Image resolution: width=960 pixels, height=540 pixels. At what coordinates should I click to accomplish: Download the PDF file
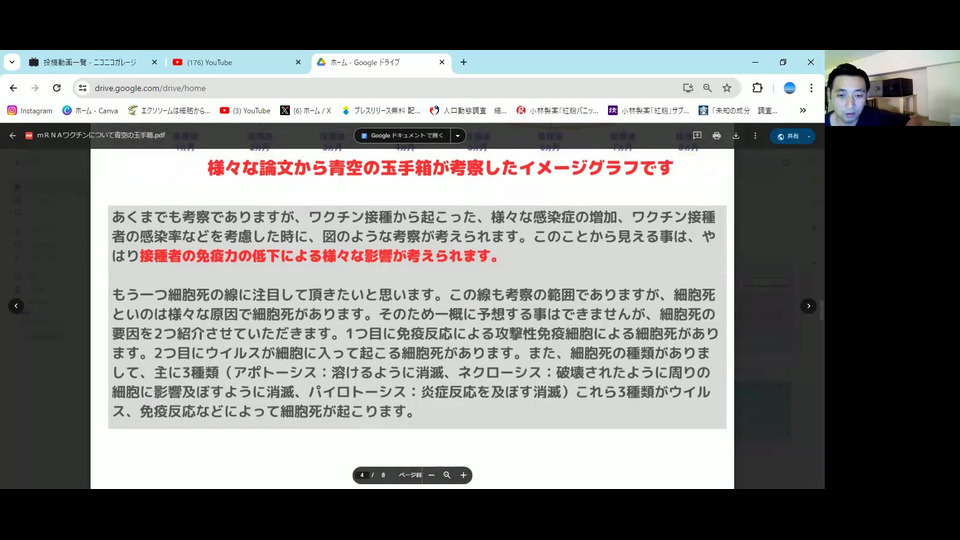[x=736, y=135]
